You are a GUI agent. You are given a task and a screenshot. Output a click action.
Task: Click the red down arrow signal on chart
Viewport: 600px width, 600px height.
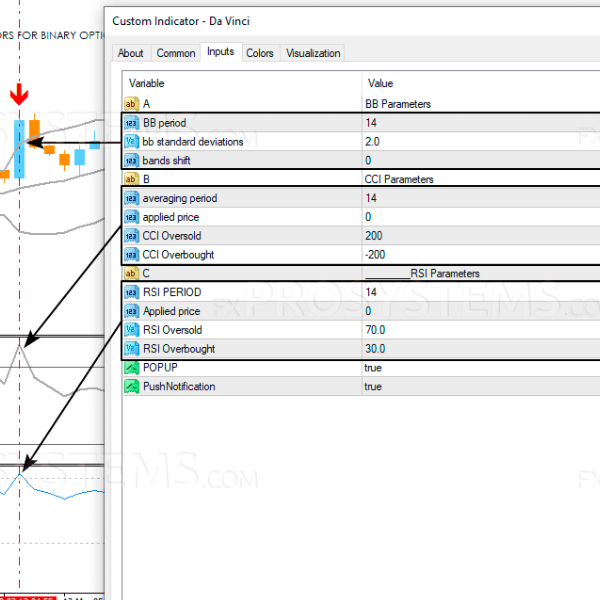[19, 94]
